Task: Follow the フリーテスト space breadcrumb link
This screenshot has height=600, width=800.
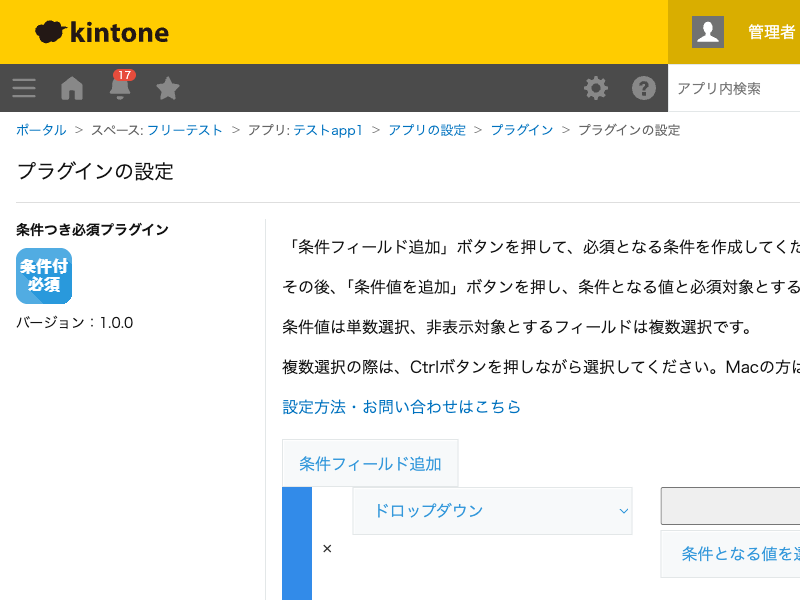Action: [185, 130]
